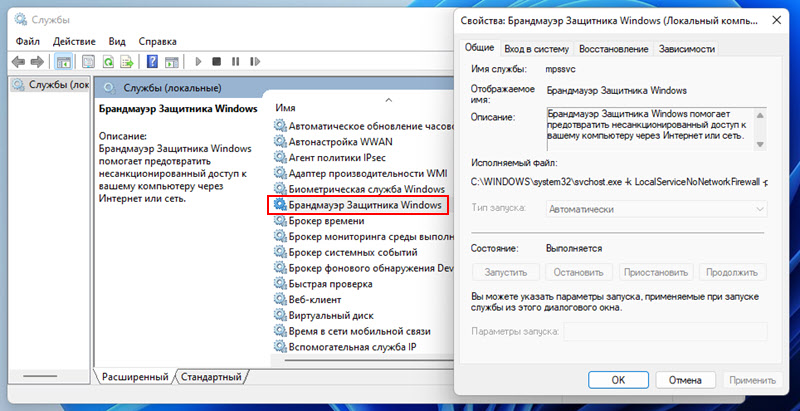Click the Back arrow in the toolbar
Image resolution: width=800 pixels, height=411 pixels.
[18, 62]
